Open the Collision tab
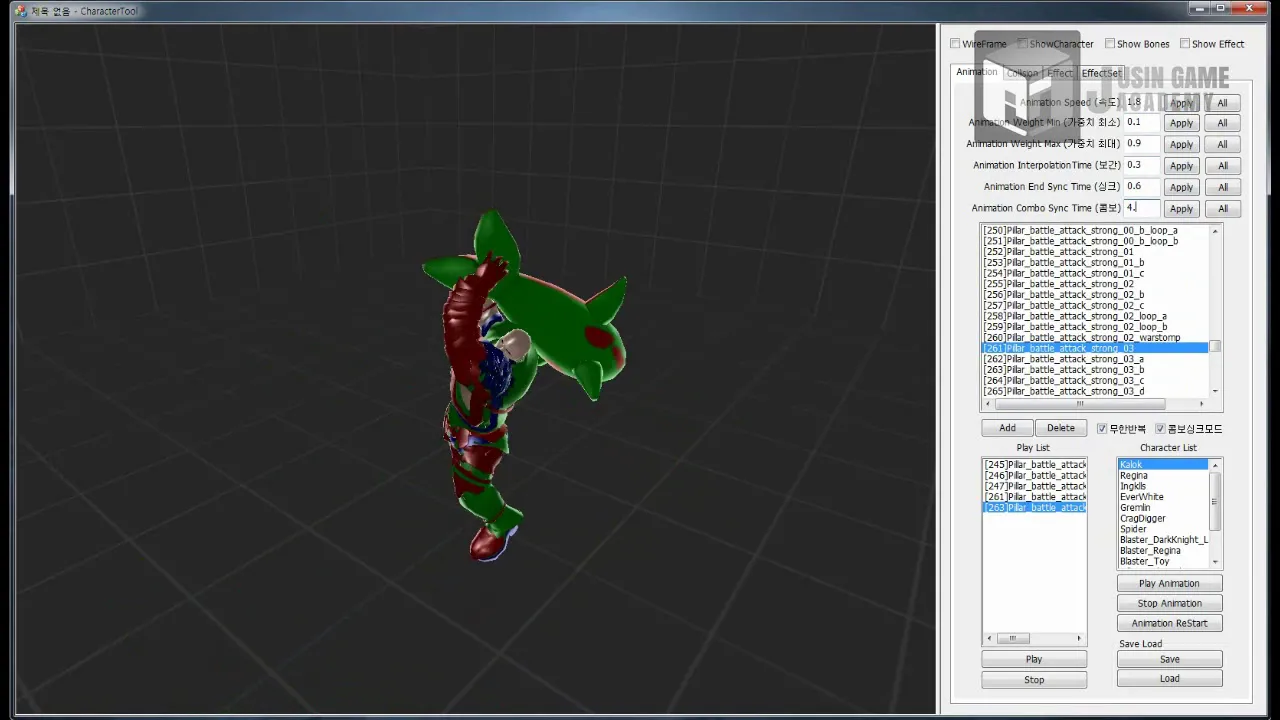This screenshot has width=1280, height=720. (1022, 73)
